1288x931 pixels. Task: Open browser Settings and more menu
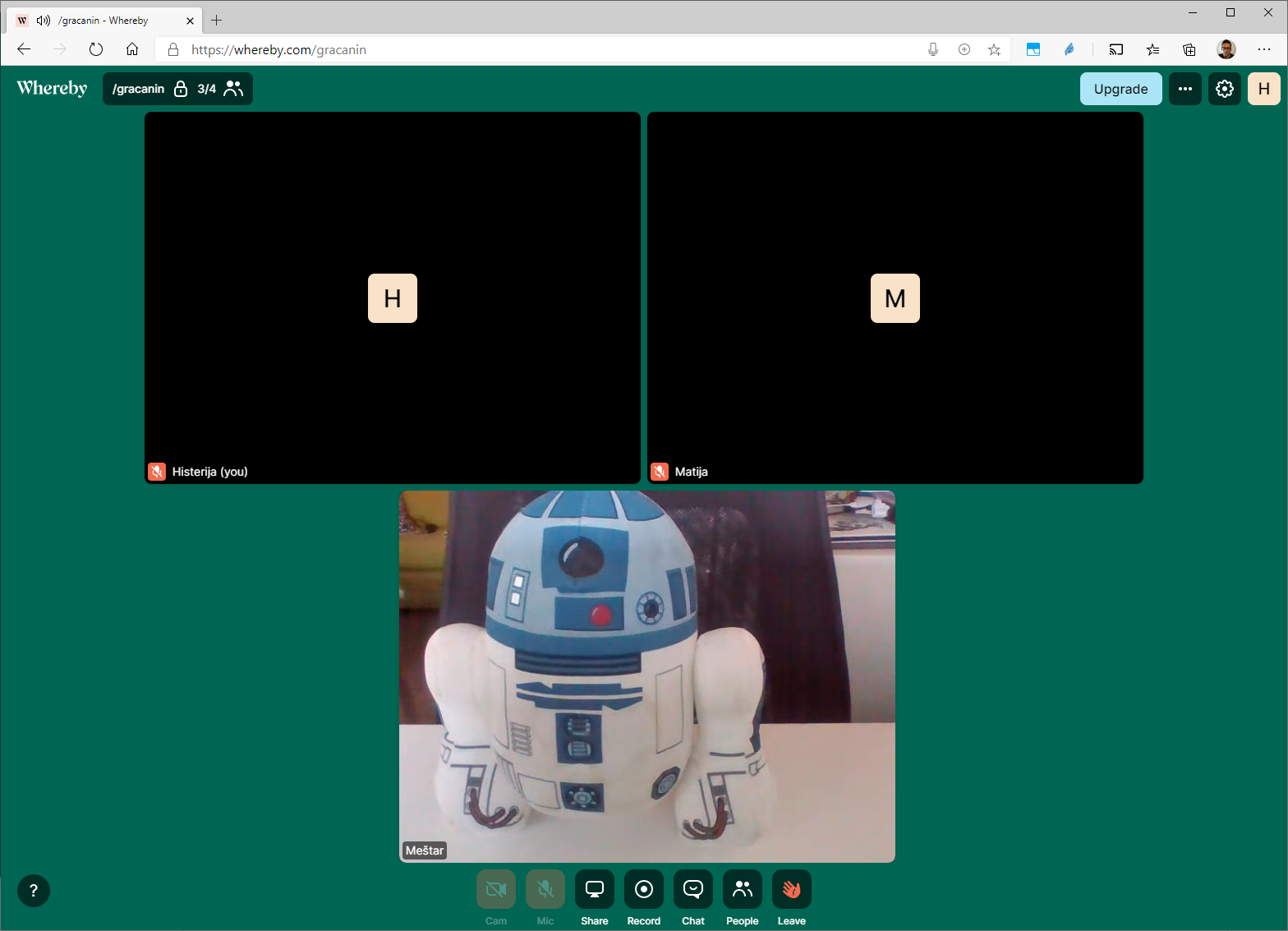point(1264,49)
